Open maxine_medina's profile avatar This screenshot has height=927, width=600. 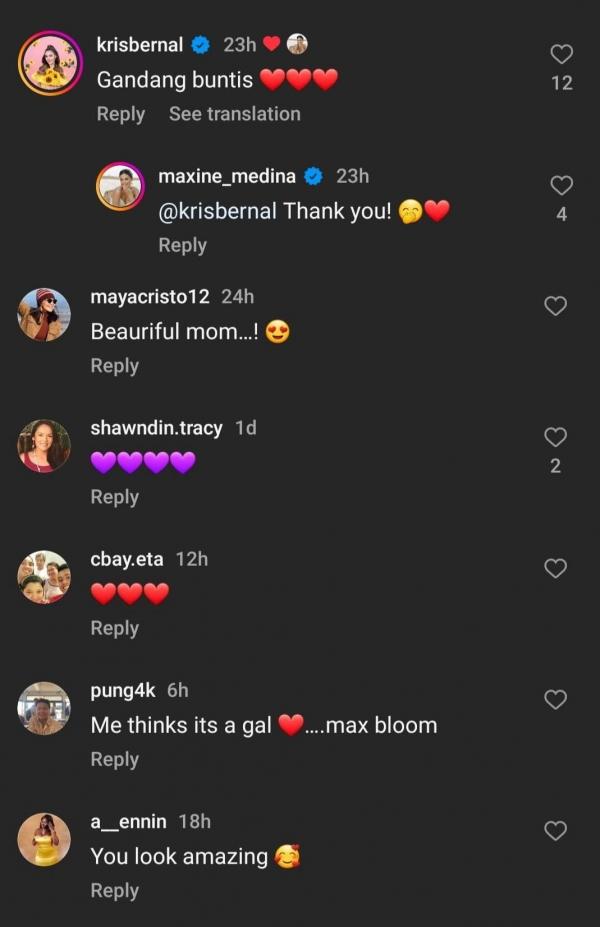pyautogui.click(x=120, y=186)
